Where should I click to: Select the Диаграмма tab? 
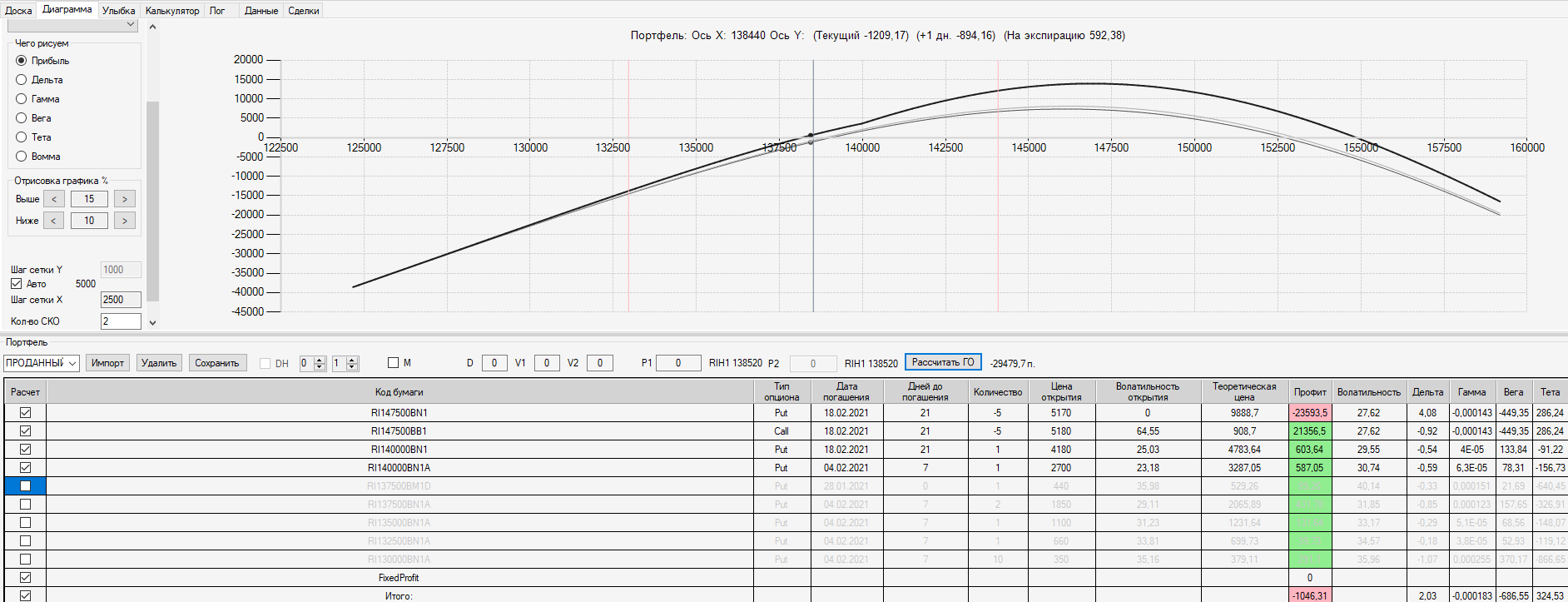point(67,9)
